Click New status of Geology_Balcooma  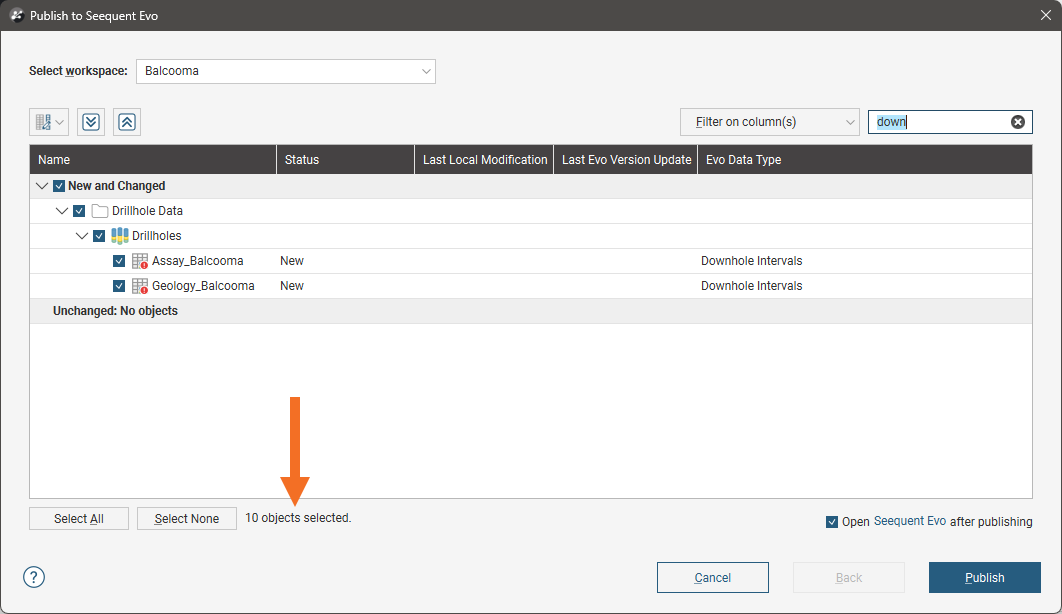292,286
